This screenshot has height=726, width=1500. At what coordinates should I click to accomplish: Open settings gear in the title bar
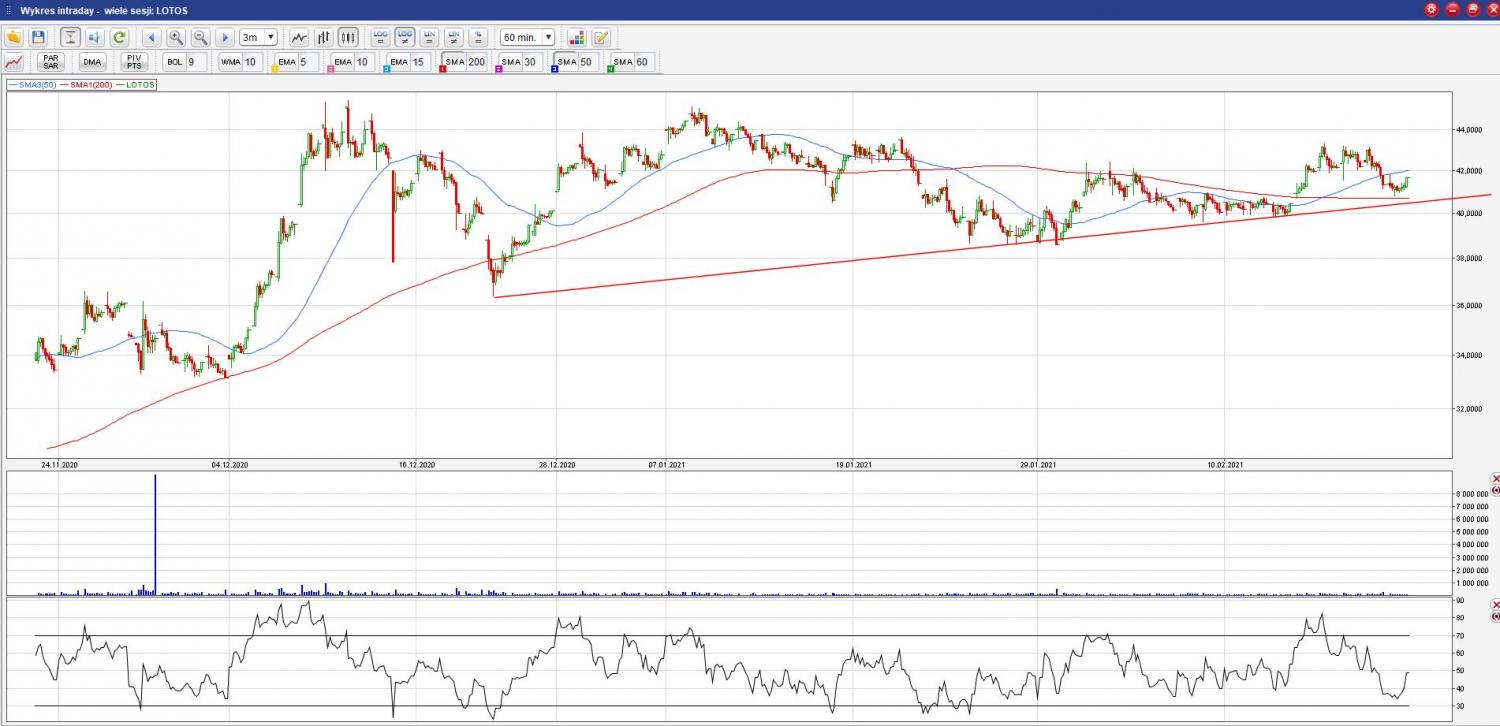coord(1432,9)
